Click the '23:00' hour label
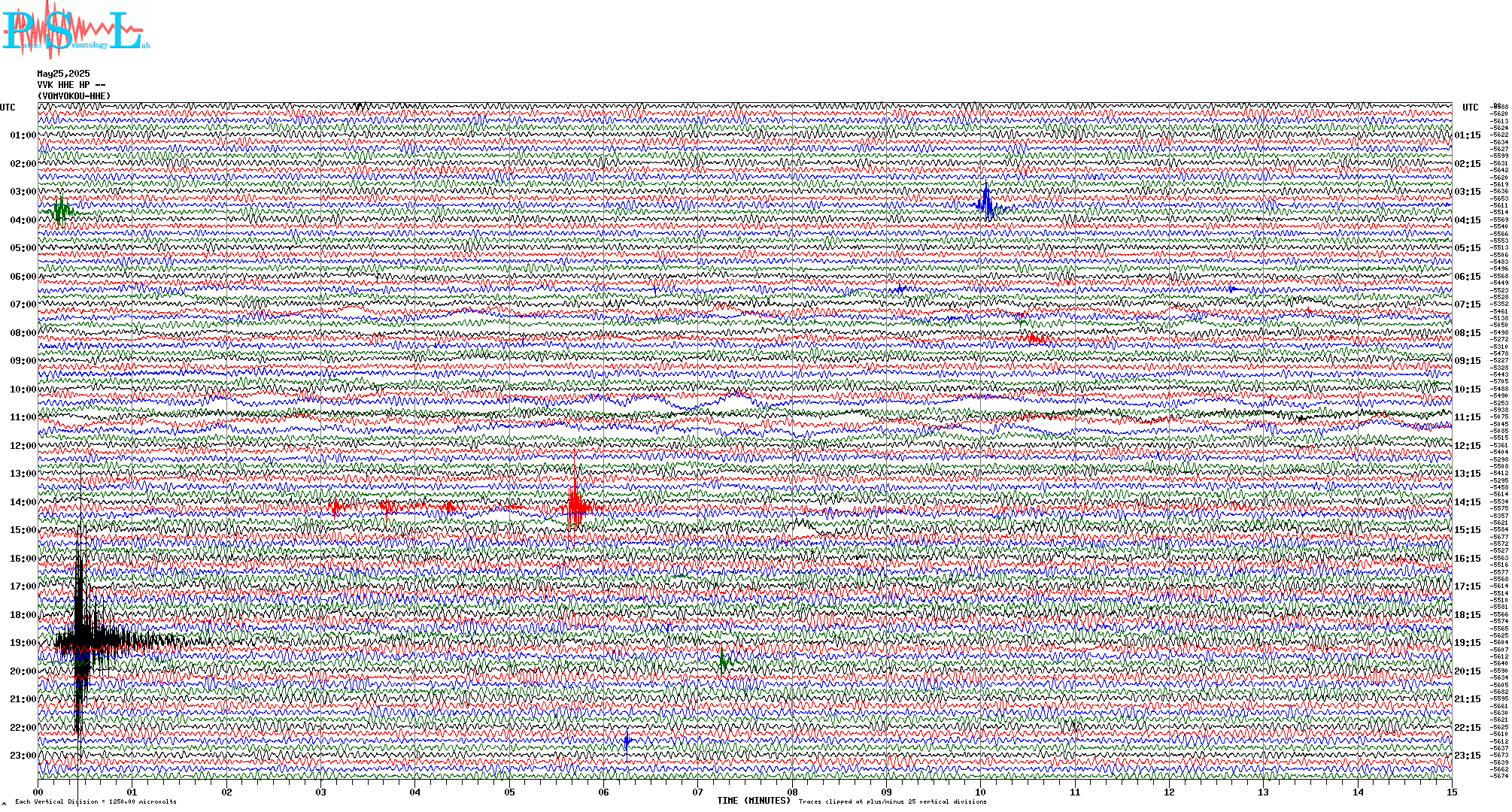The image size is (1512, 812). 23,756
